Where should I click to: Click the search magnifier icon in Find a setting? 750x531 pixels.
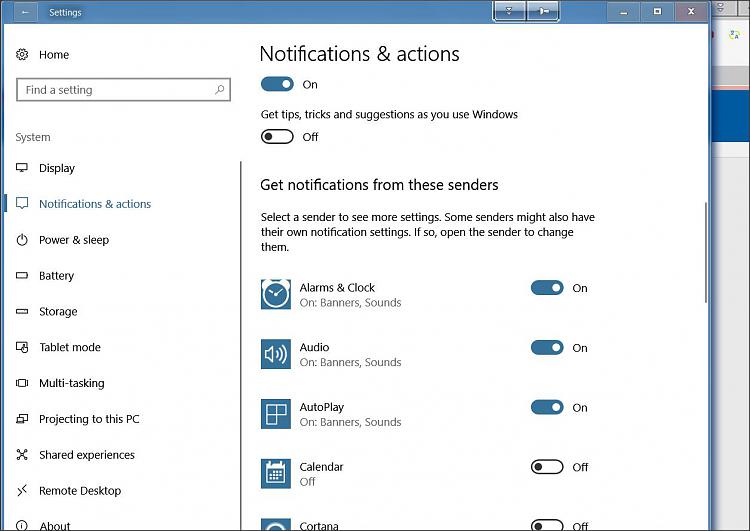pos(220,89)
